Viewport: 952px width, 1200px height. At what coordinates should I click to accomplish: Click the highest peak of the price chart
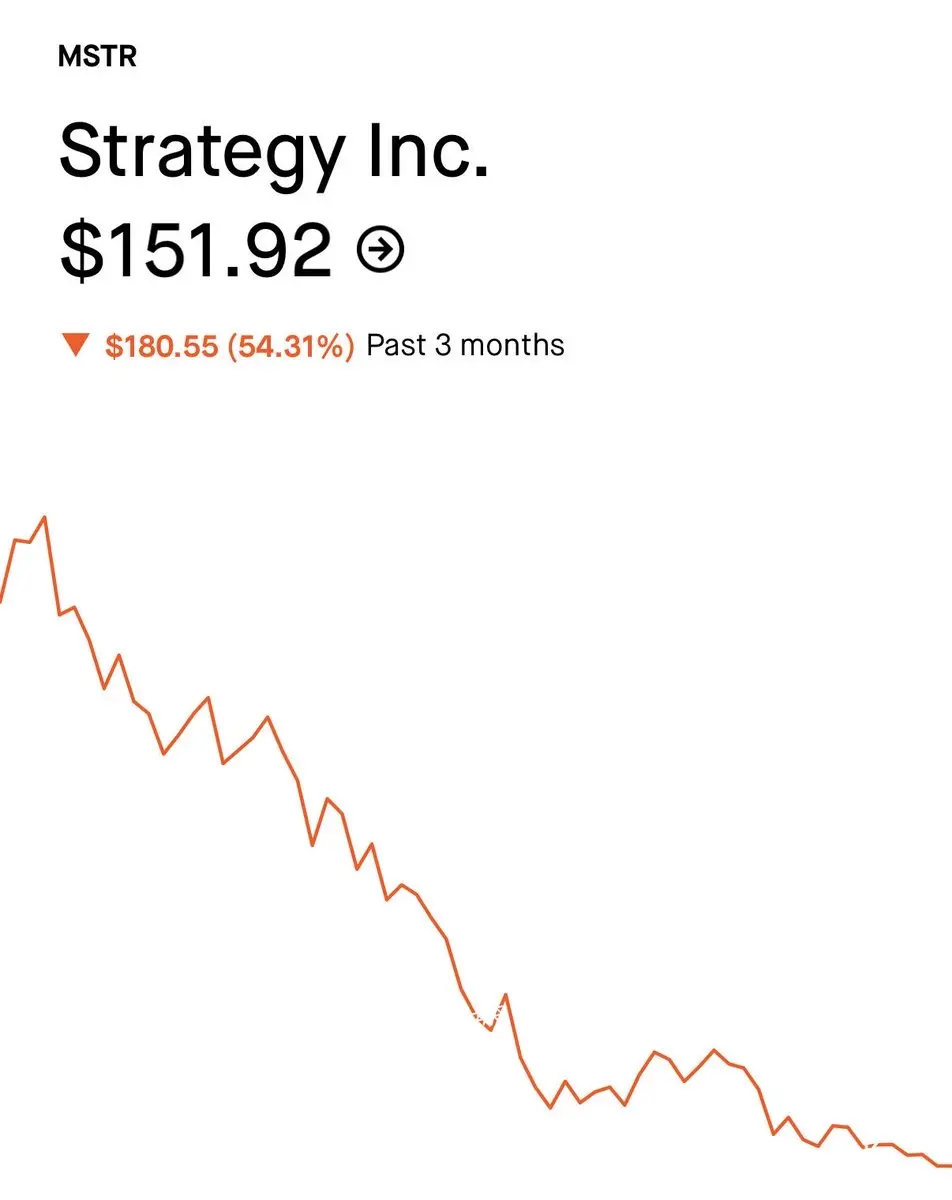[x=44, y=518]
